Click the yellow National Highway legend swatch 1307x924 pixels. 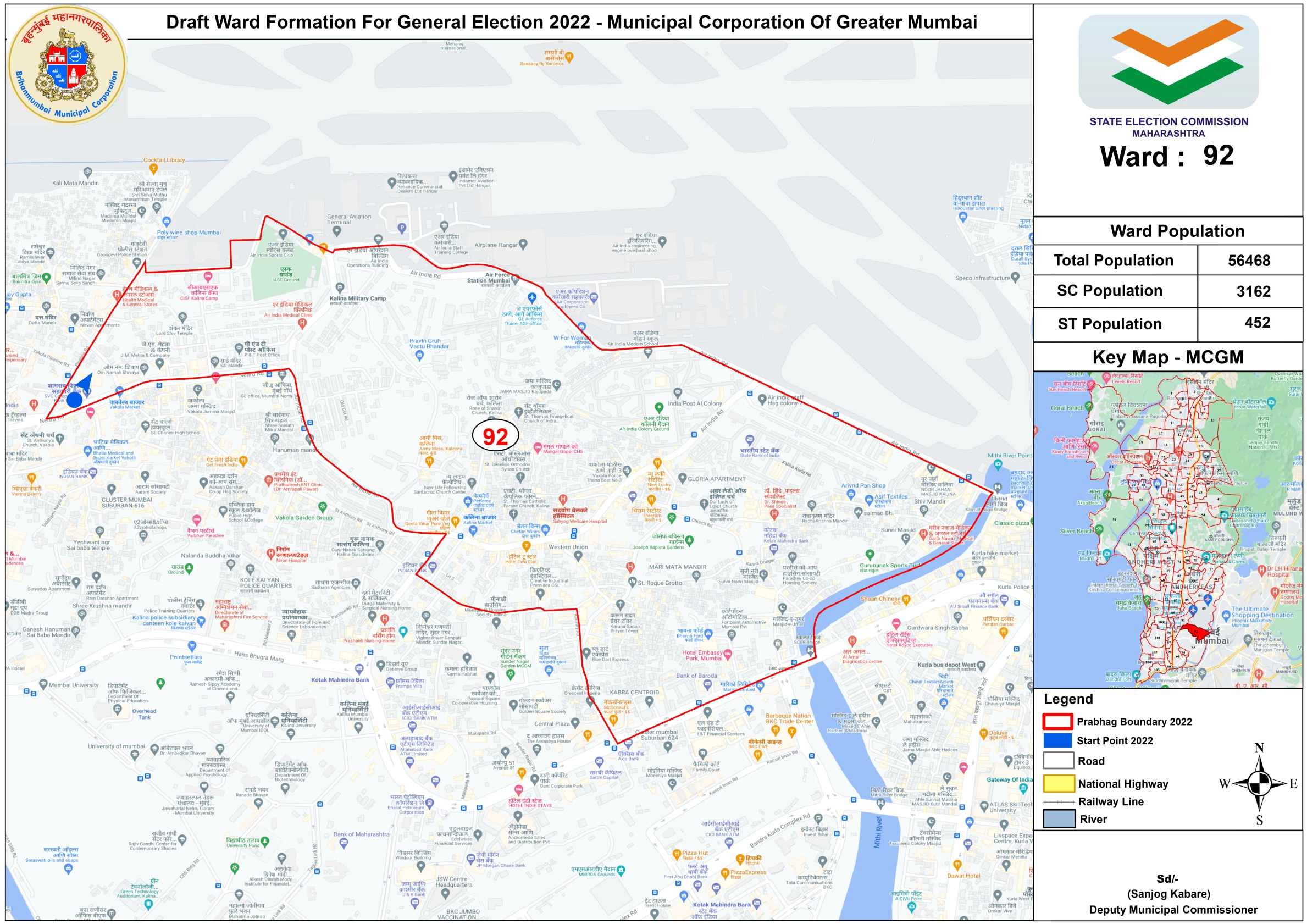(x=1058, y=783)
